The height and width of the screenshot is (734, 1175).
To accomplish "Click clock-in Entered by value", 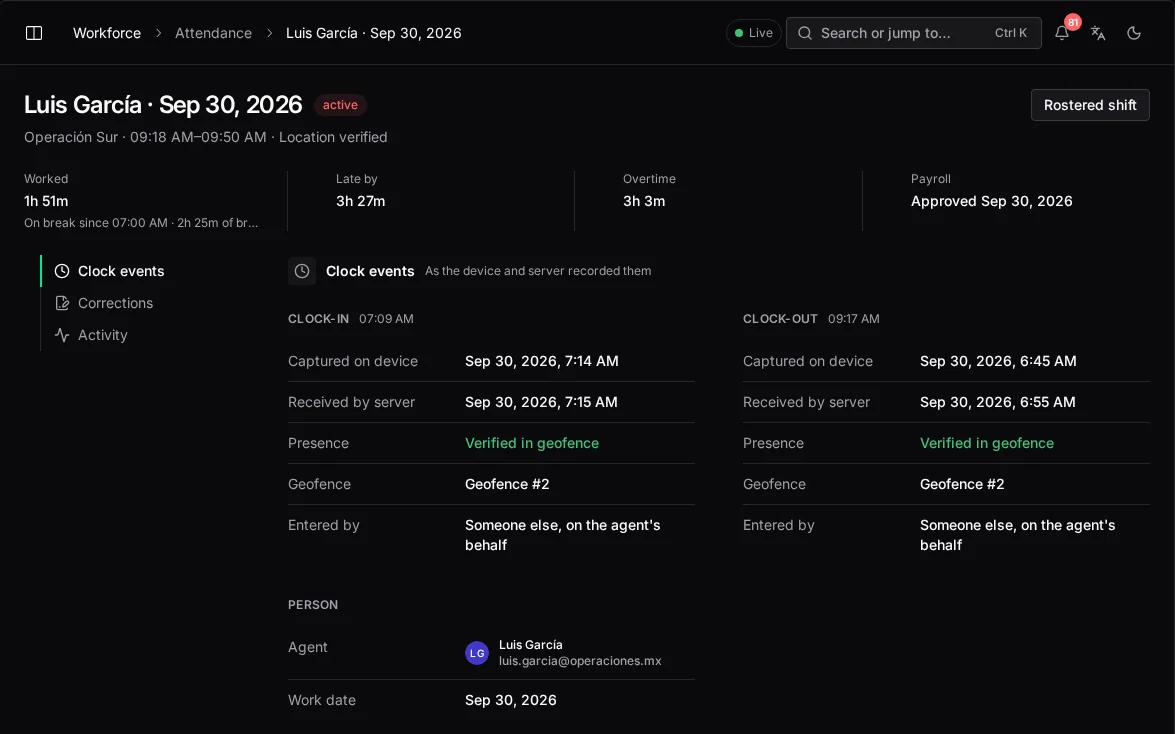I will [x=563, y=535].
